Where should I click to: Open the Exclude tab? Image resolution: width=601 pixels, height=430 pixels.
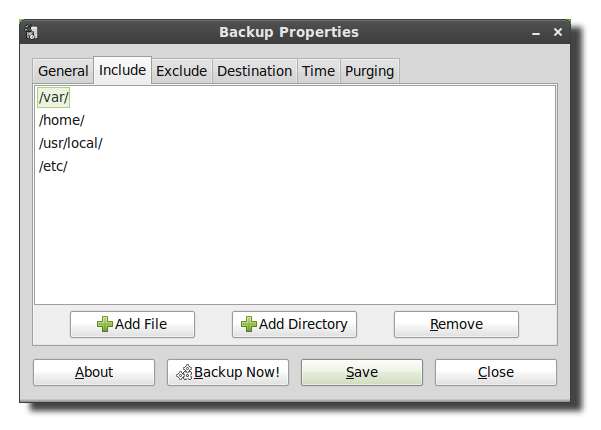click(182, 71)
